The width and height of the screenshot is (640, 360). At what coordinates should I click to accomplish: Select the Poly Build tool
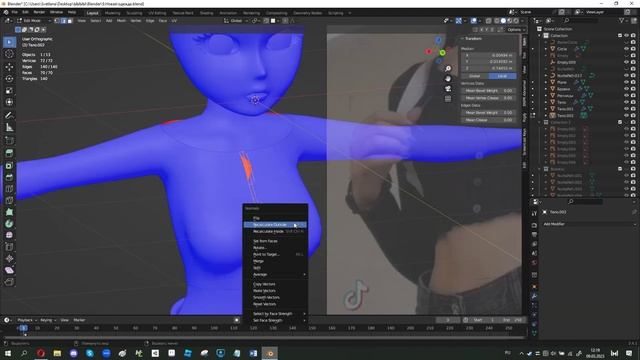9,212
